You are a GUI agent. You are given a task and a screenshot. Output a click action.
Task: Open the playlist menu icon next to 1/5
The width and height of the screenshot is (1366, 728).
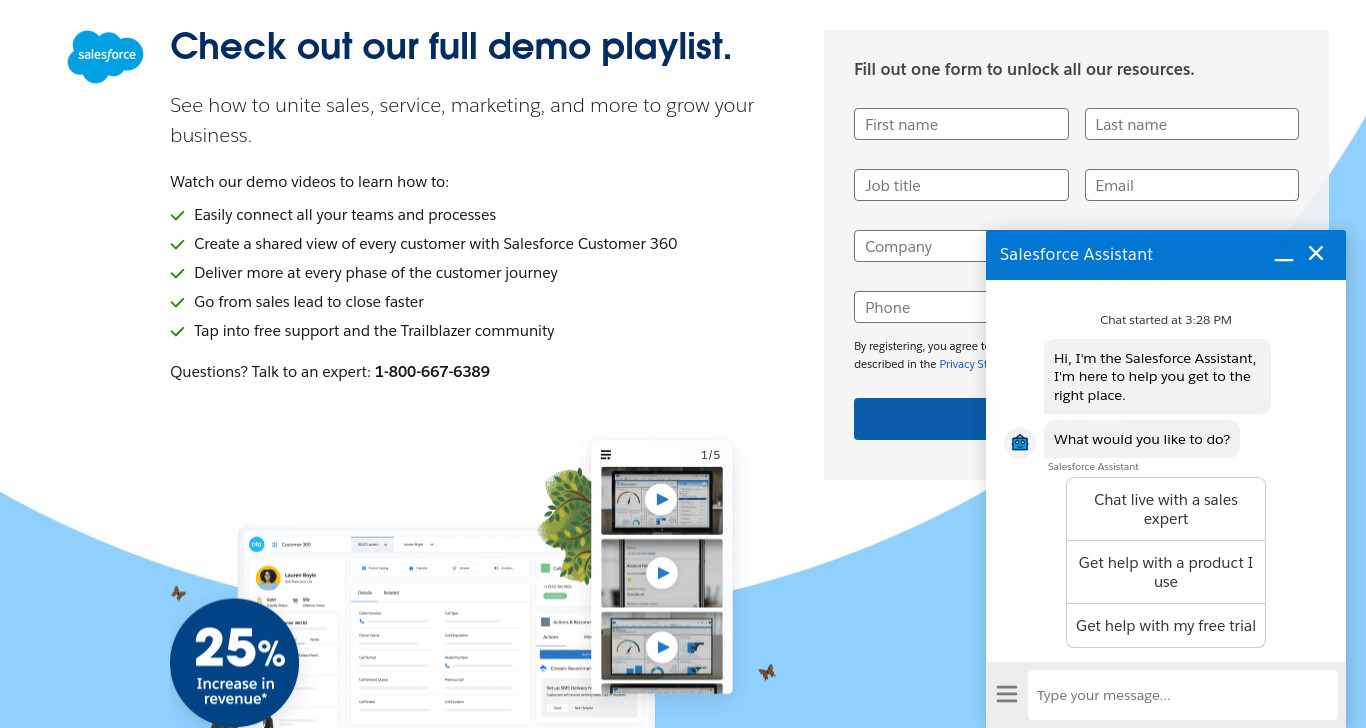(x=606, y=455)
